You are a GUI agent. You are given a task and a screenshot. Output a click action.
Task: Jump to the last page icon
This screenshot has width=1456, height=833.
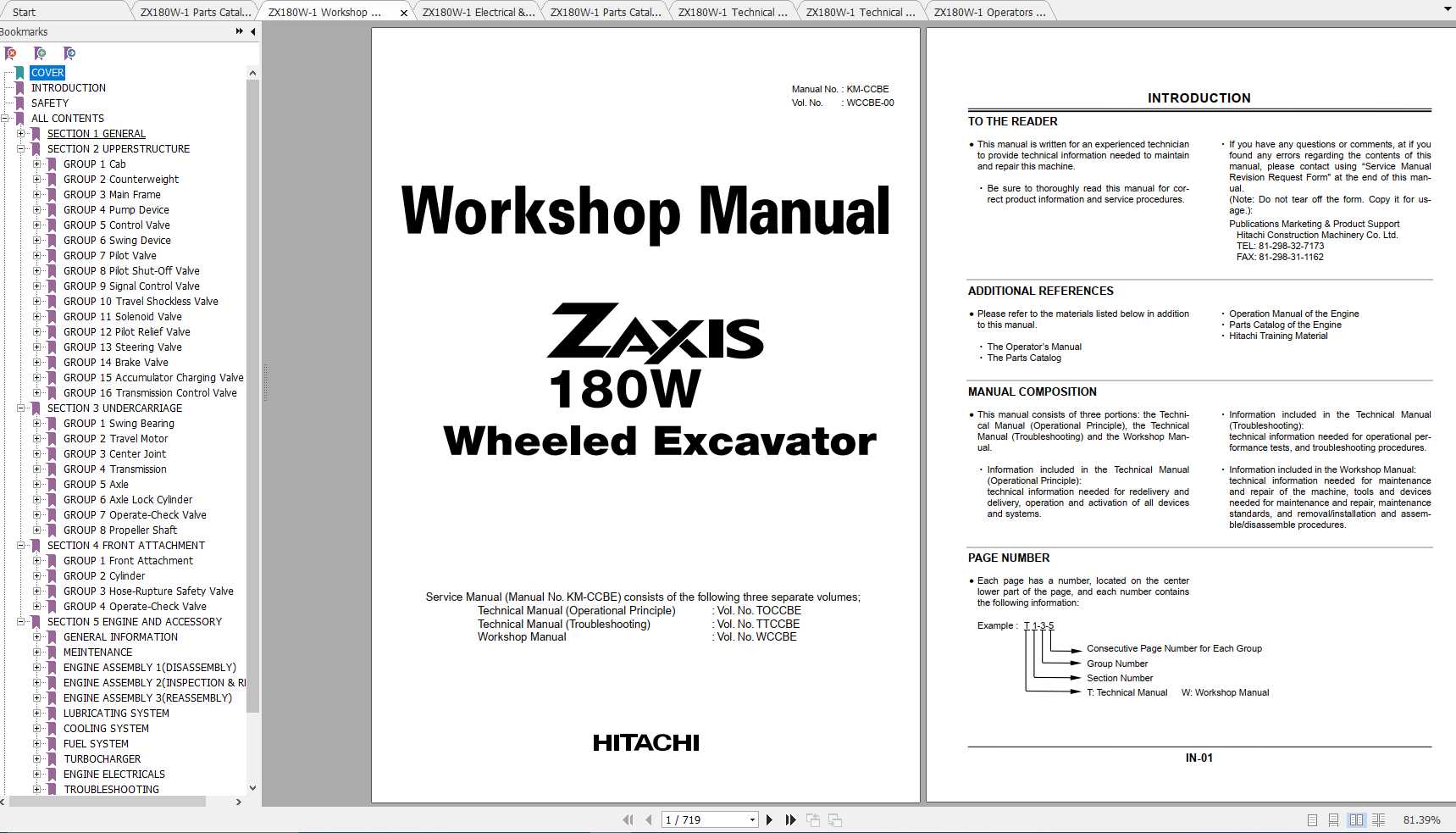790,819
